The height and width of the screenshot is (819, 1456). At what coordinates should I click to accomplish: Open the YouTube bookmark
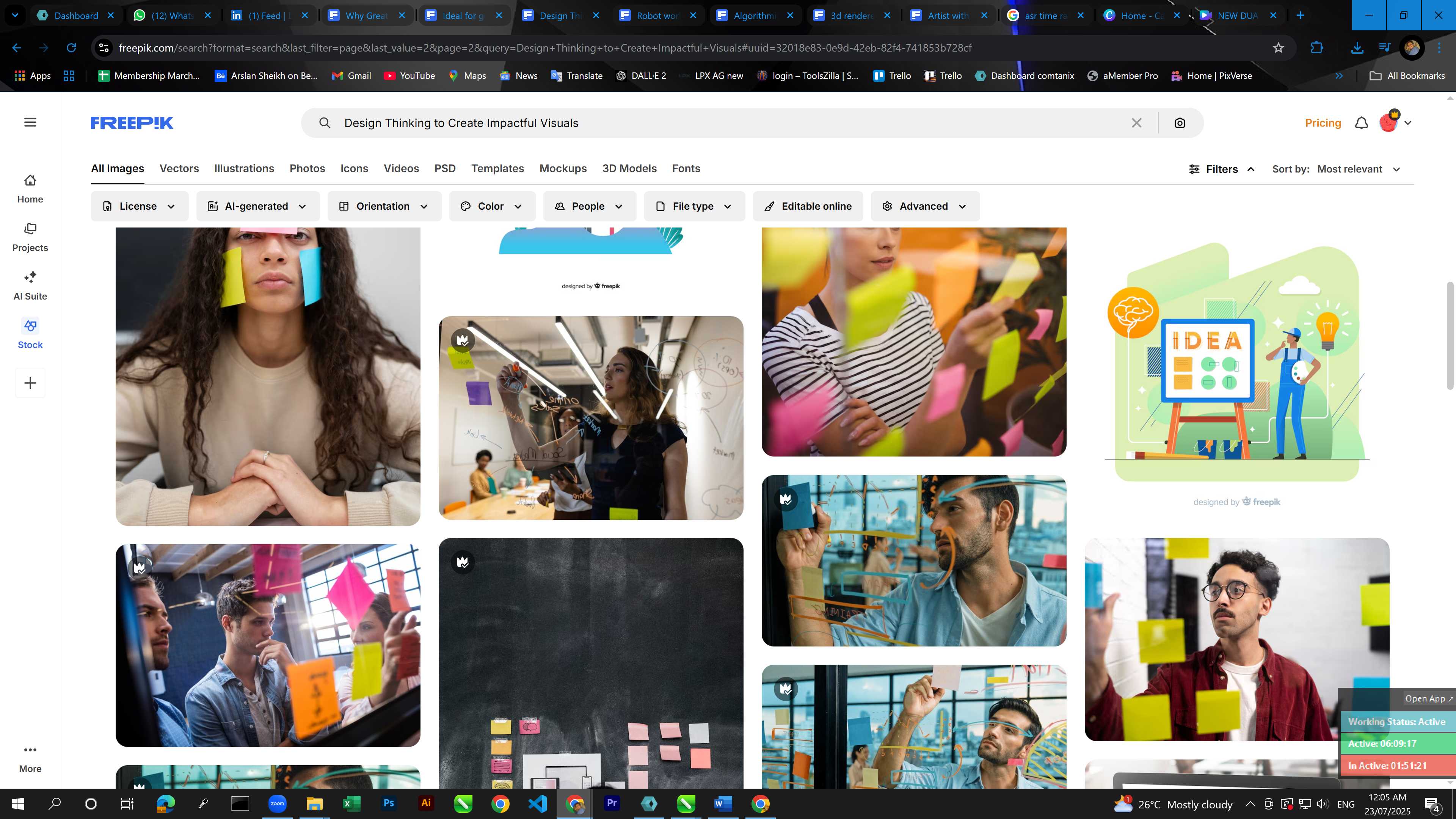409,76
